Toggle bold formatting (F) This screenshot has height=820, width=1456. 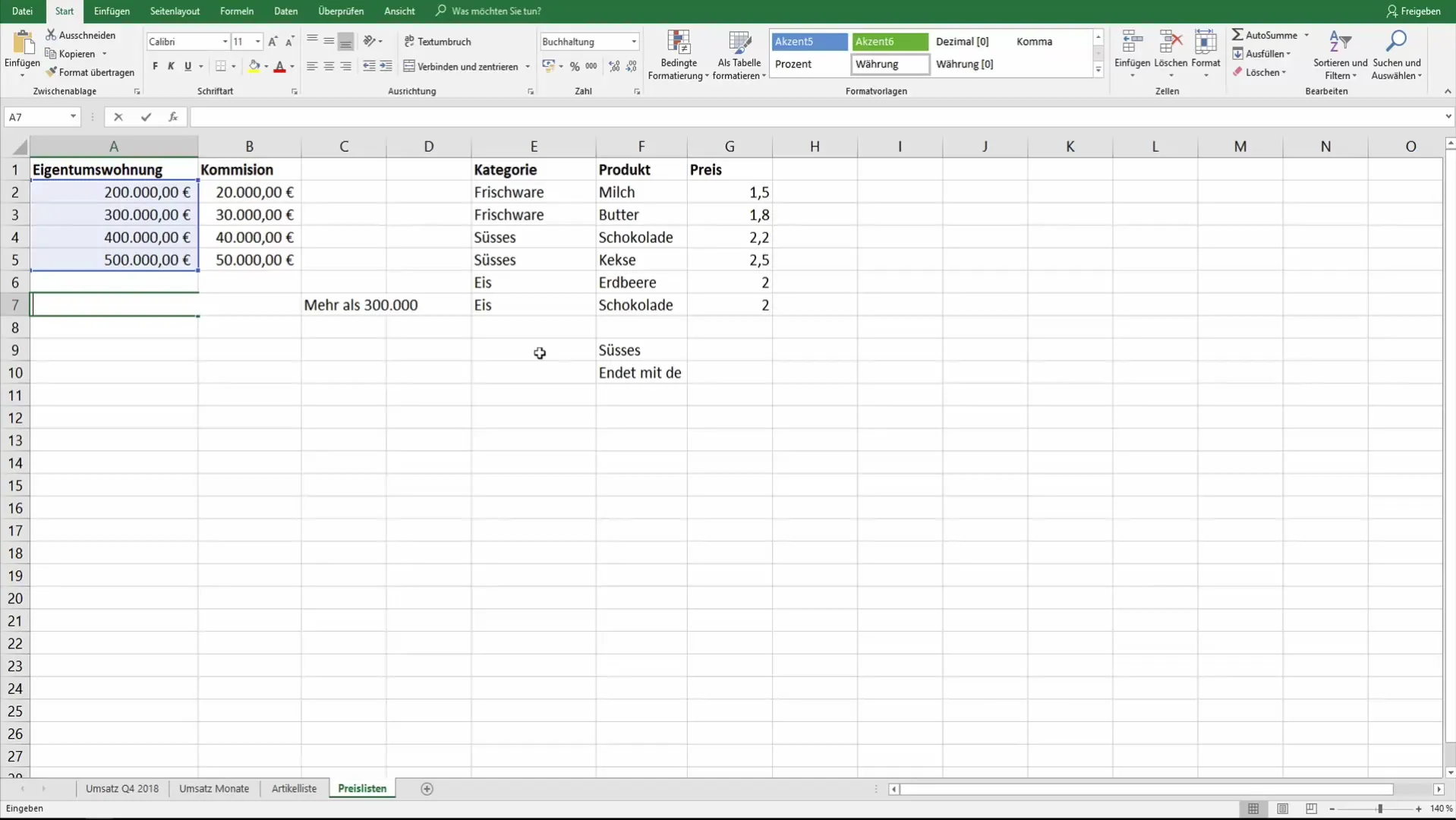(x=155, y=67)
